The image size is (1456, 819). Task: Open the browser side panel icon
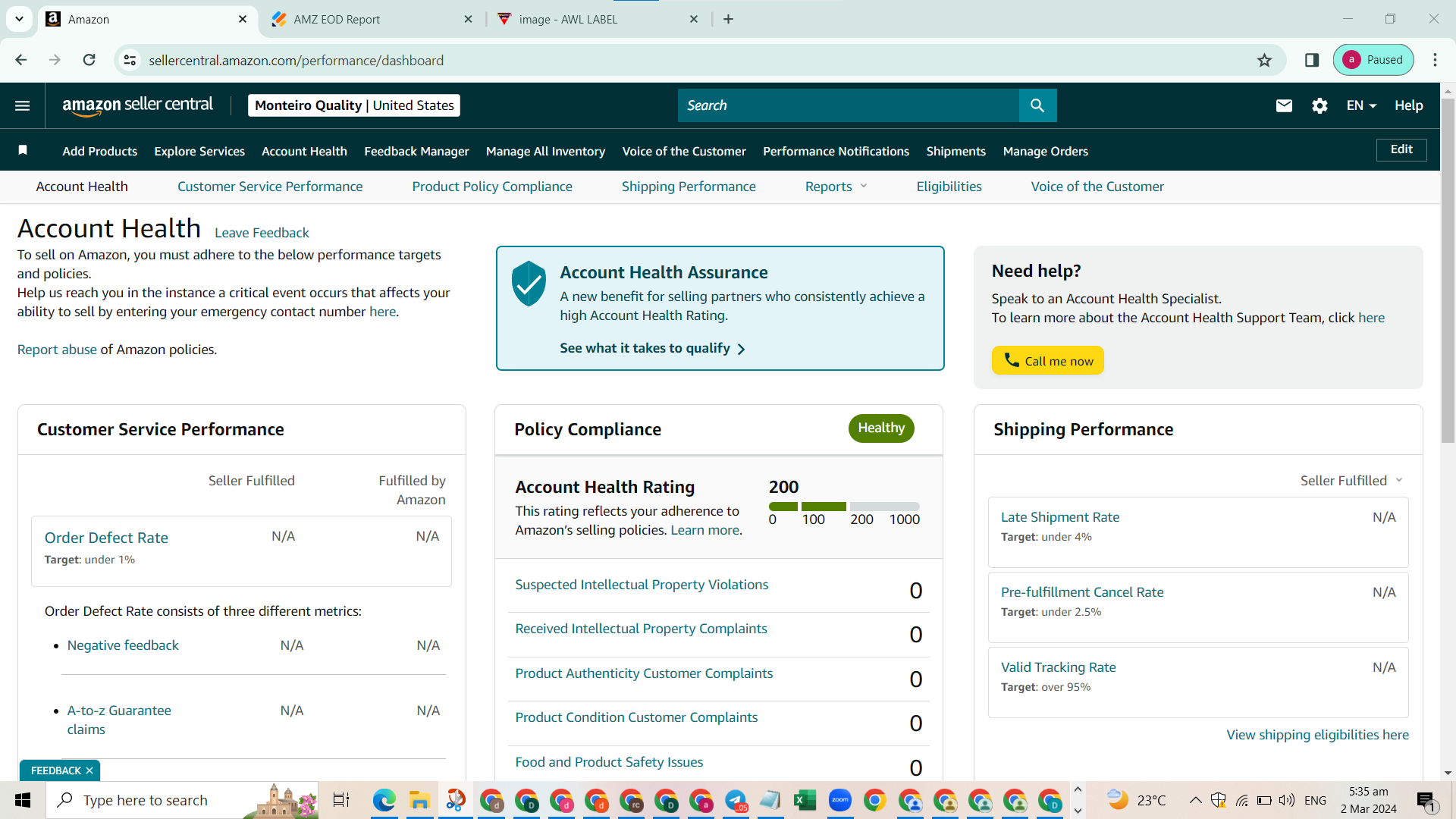click(x=1312, y=60)
